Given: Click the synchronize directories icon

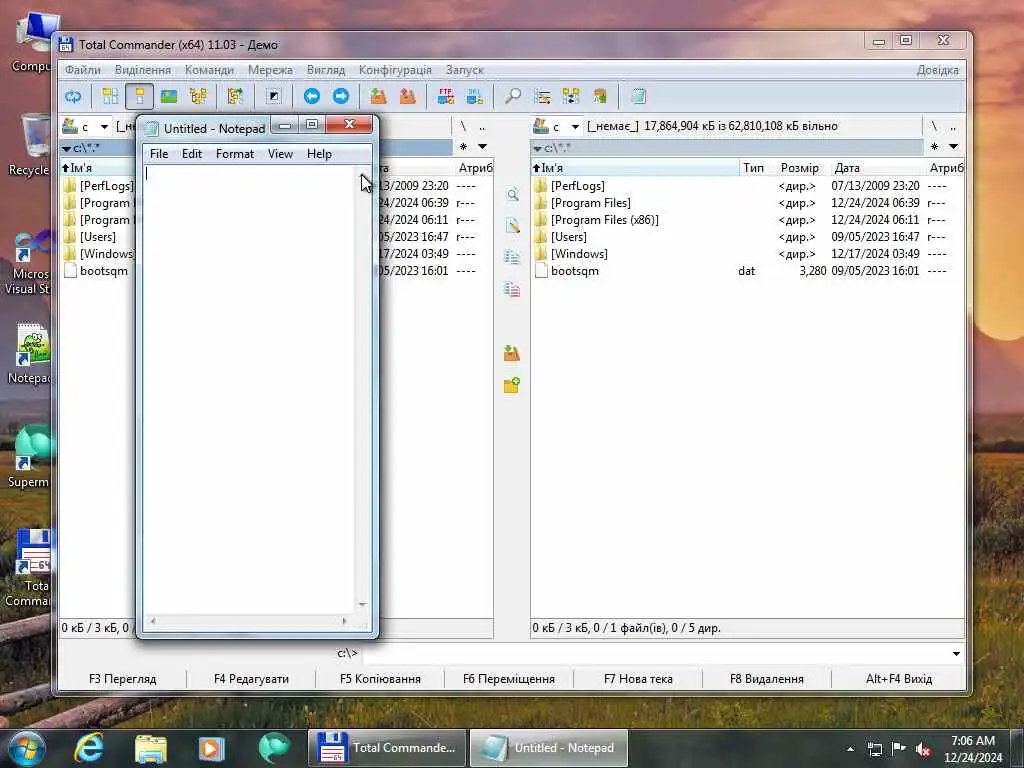Looking at the screenshot, I should point(571,97).
